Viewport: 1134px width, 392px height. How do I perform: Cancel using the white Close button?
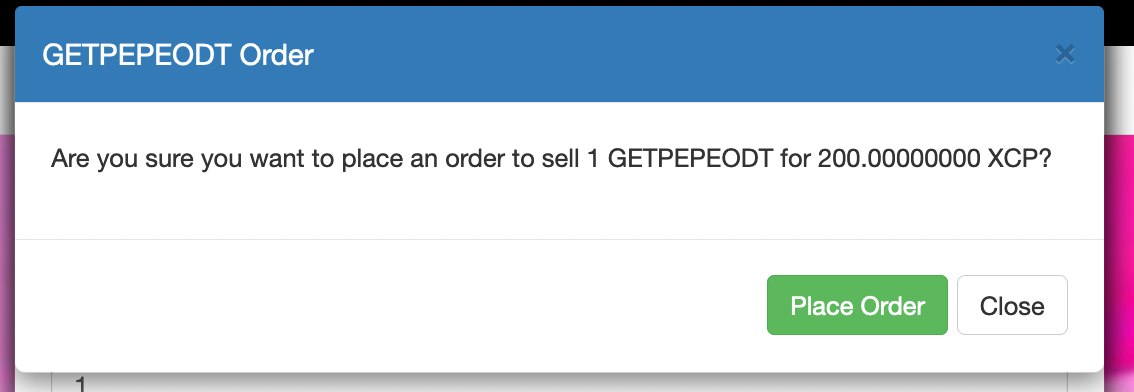point(1012,305)
